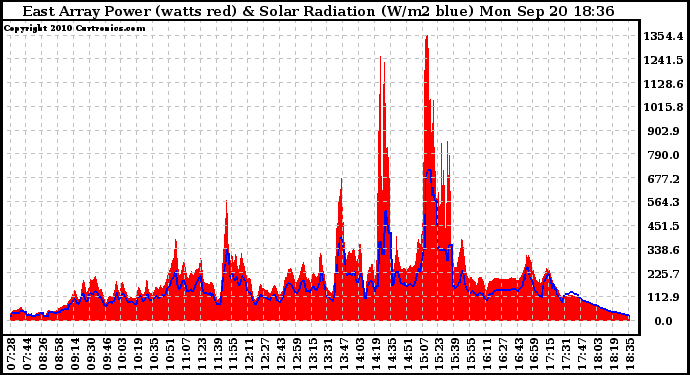The width and height of the screenshot is (690, 375).
Task: Click the 13:15 time label
Action: click(x=312, y=354)
